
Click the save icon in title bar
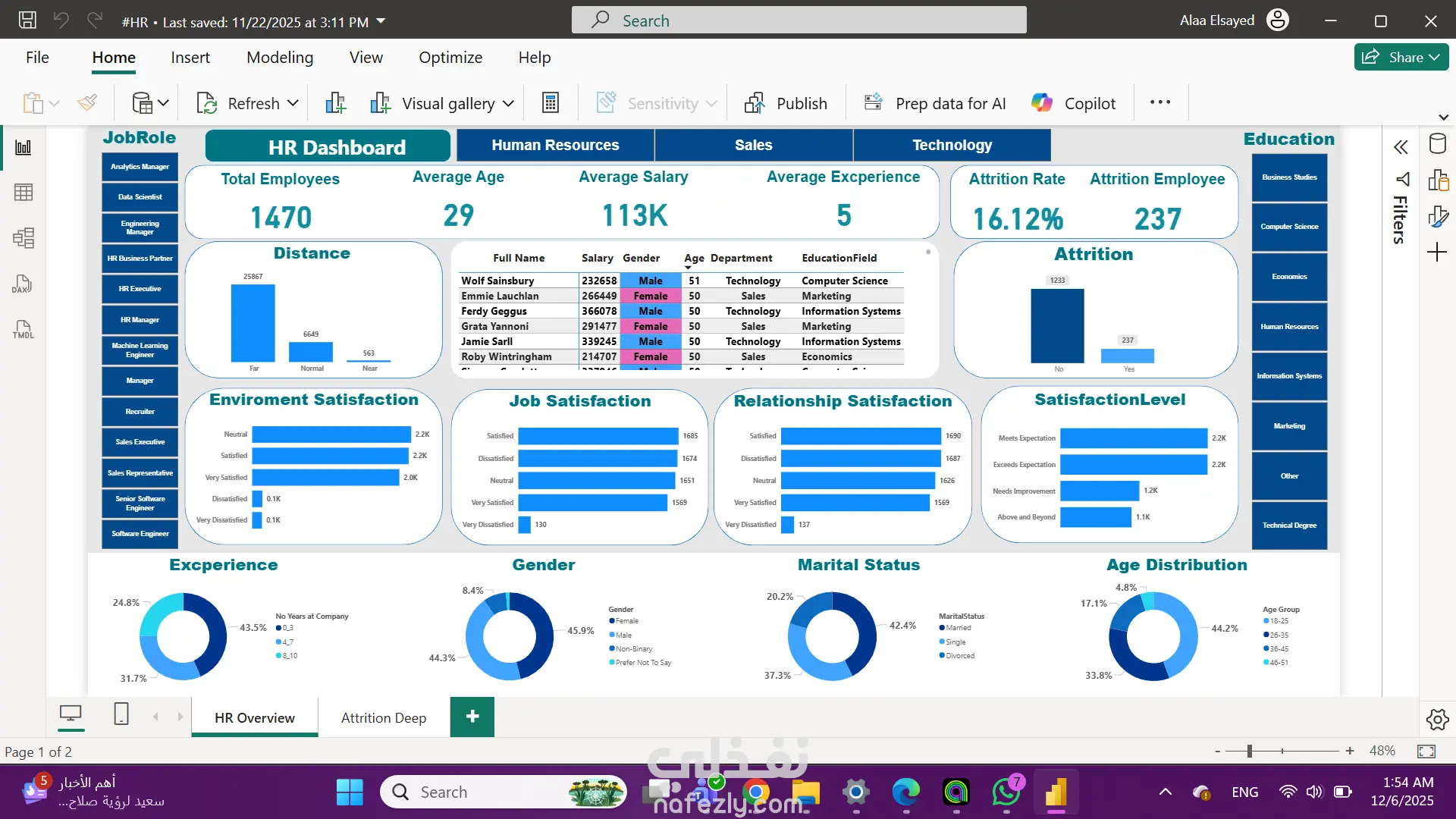point(27,20)
